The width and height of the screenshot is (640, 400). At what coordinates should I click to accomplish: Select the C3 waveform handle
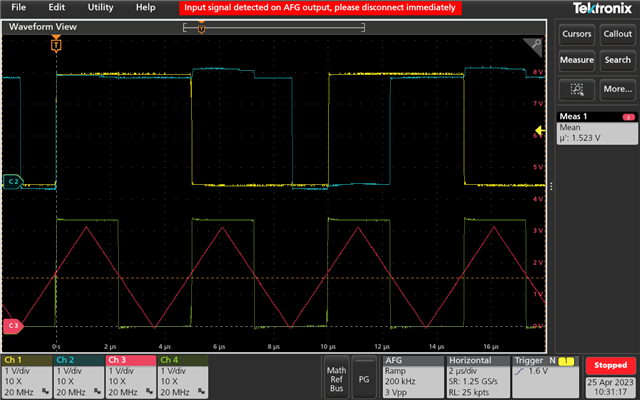(13, 326)
